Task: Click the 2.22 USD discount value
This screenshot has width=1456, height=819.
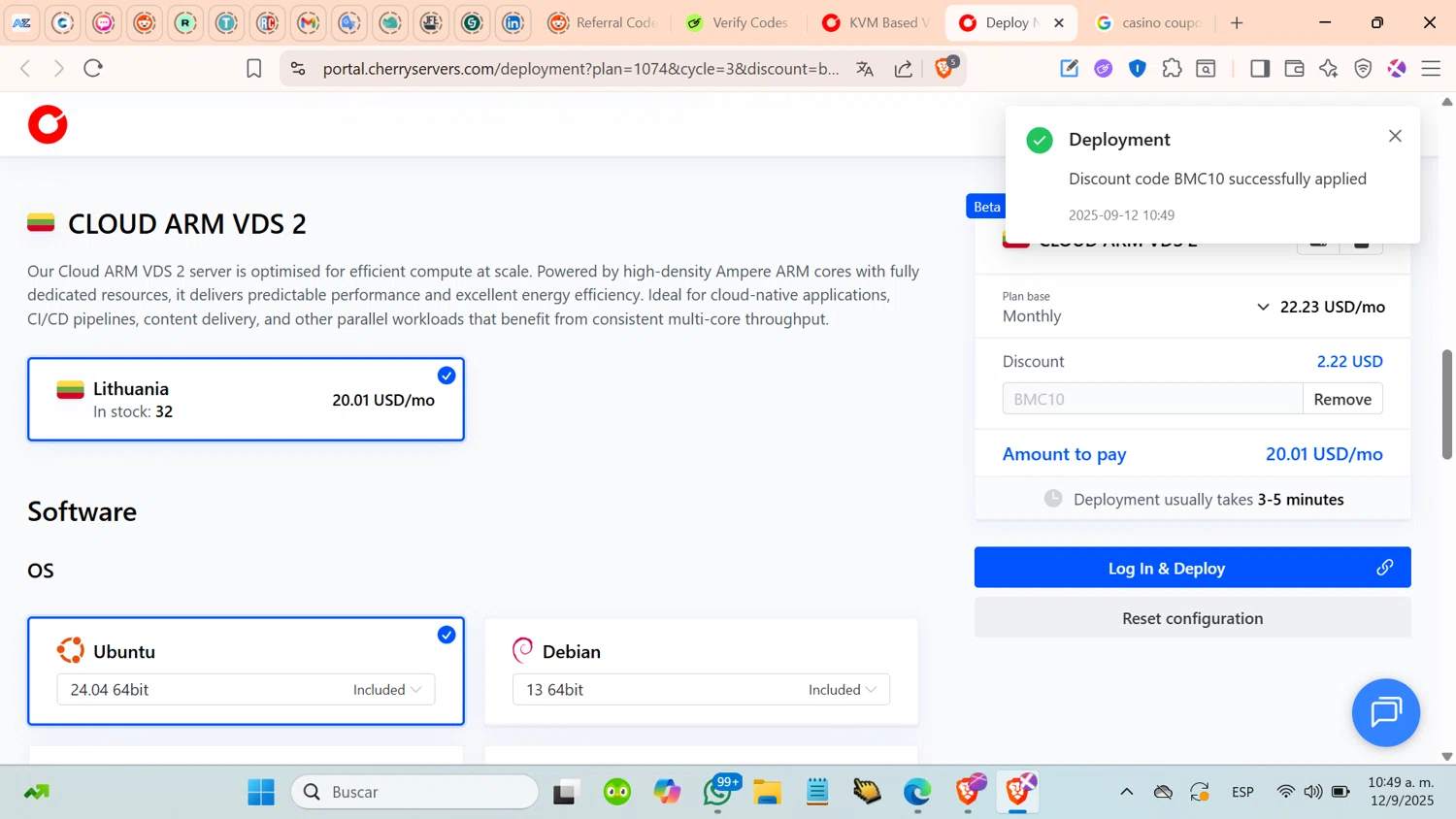Action: (1349, 361)
